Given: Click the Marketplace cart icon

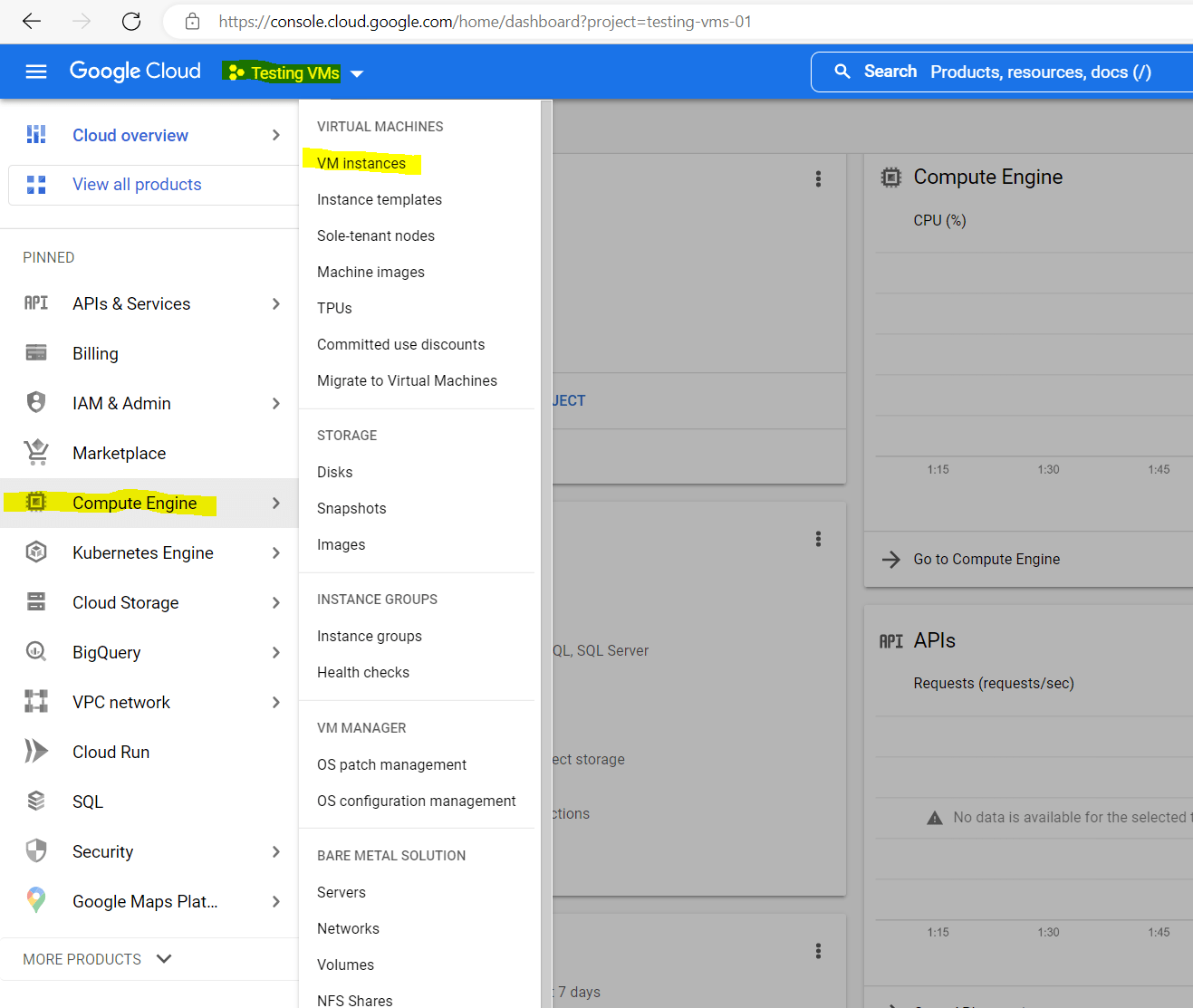Looking at the screenshot, I should [36, 452].
